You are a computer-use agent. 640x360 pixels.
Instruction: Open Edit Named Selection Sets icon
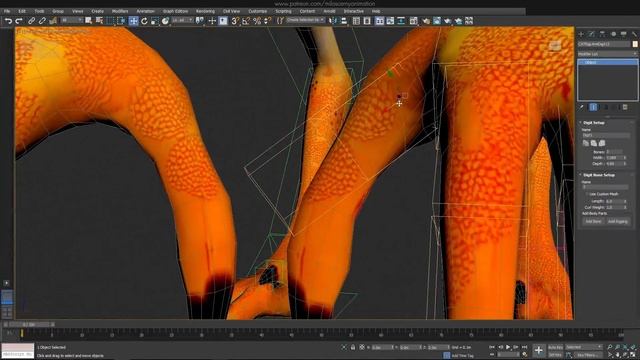pos(280,20)
